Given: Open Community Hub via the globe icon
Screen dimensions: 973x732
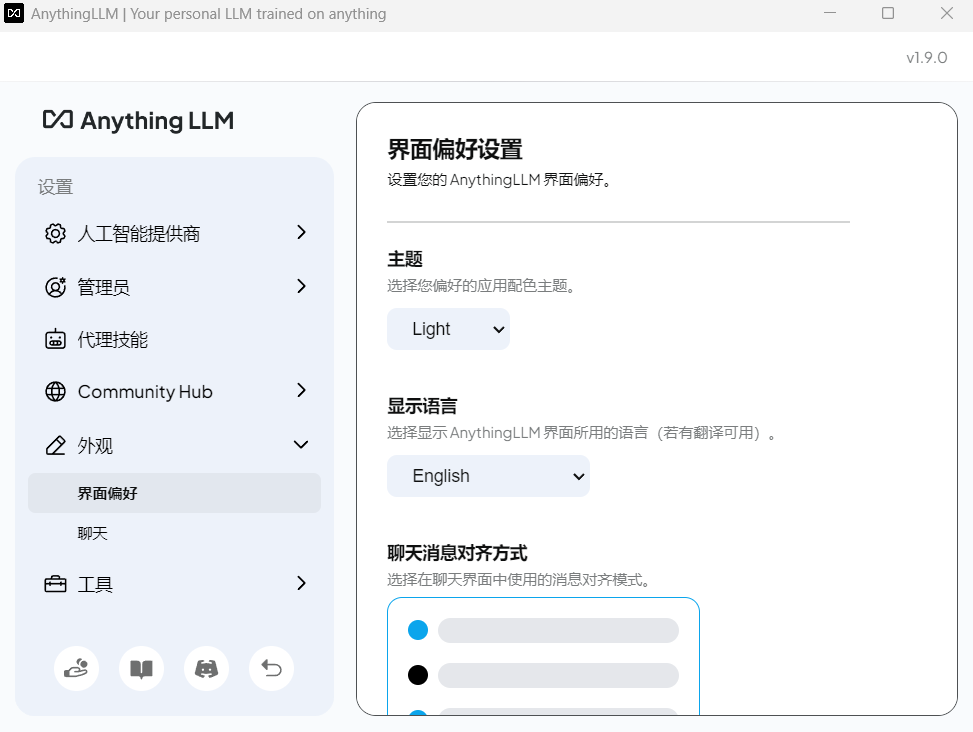Looking at the screenshot, I should [55, 391].
